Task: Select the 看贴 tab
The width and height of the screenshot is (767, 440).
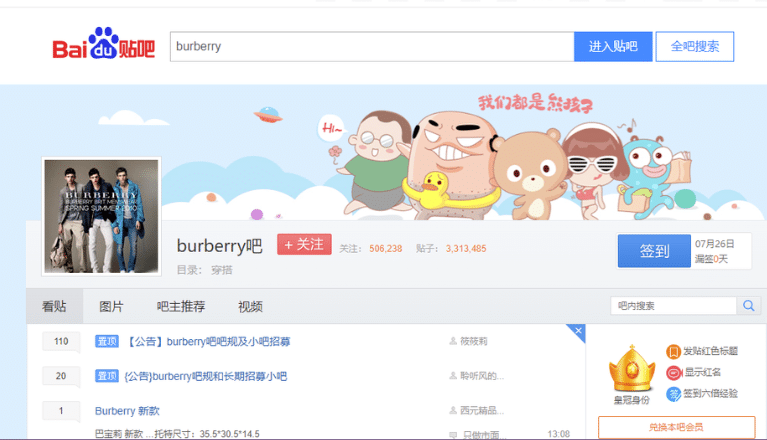Action: coord(54,307)
